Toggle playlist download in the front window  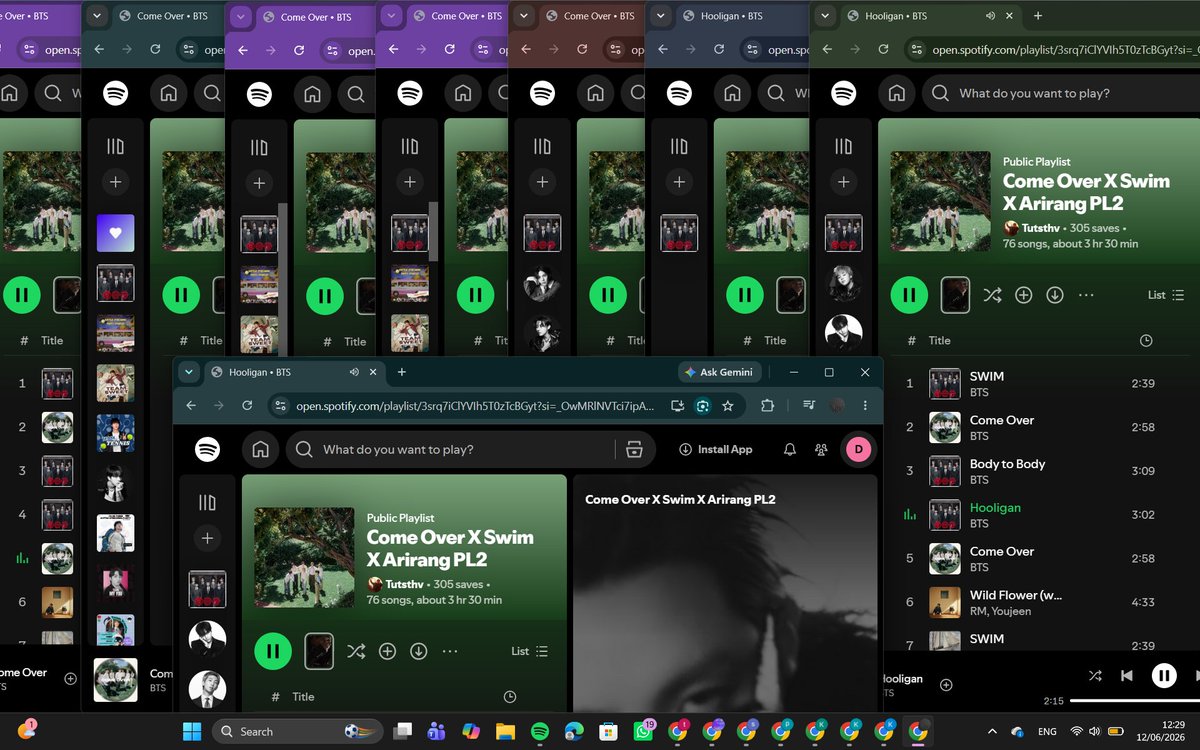click(419, 651)
